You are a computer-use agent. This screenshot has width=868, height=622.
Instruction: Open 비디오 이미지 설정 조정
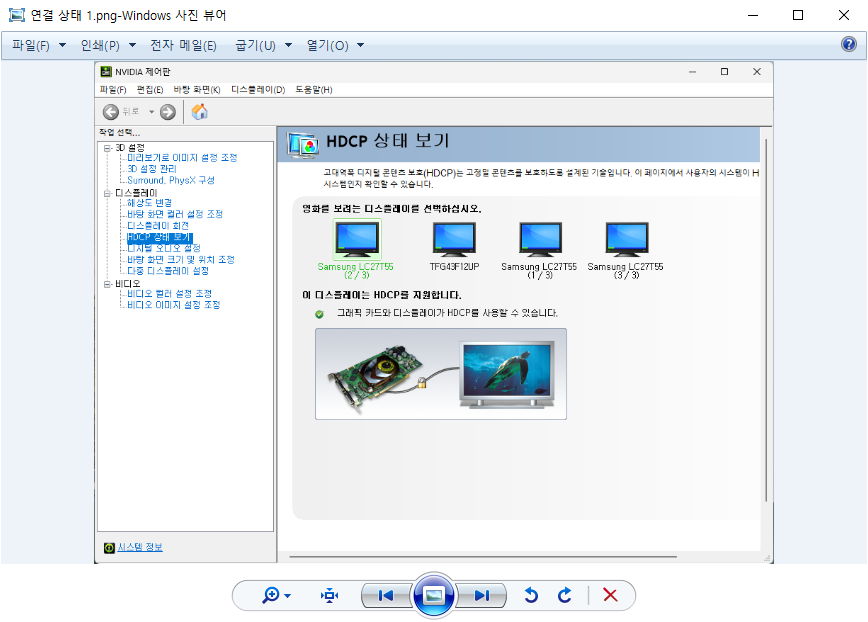tap(174, 305)
